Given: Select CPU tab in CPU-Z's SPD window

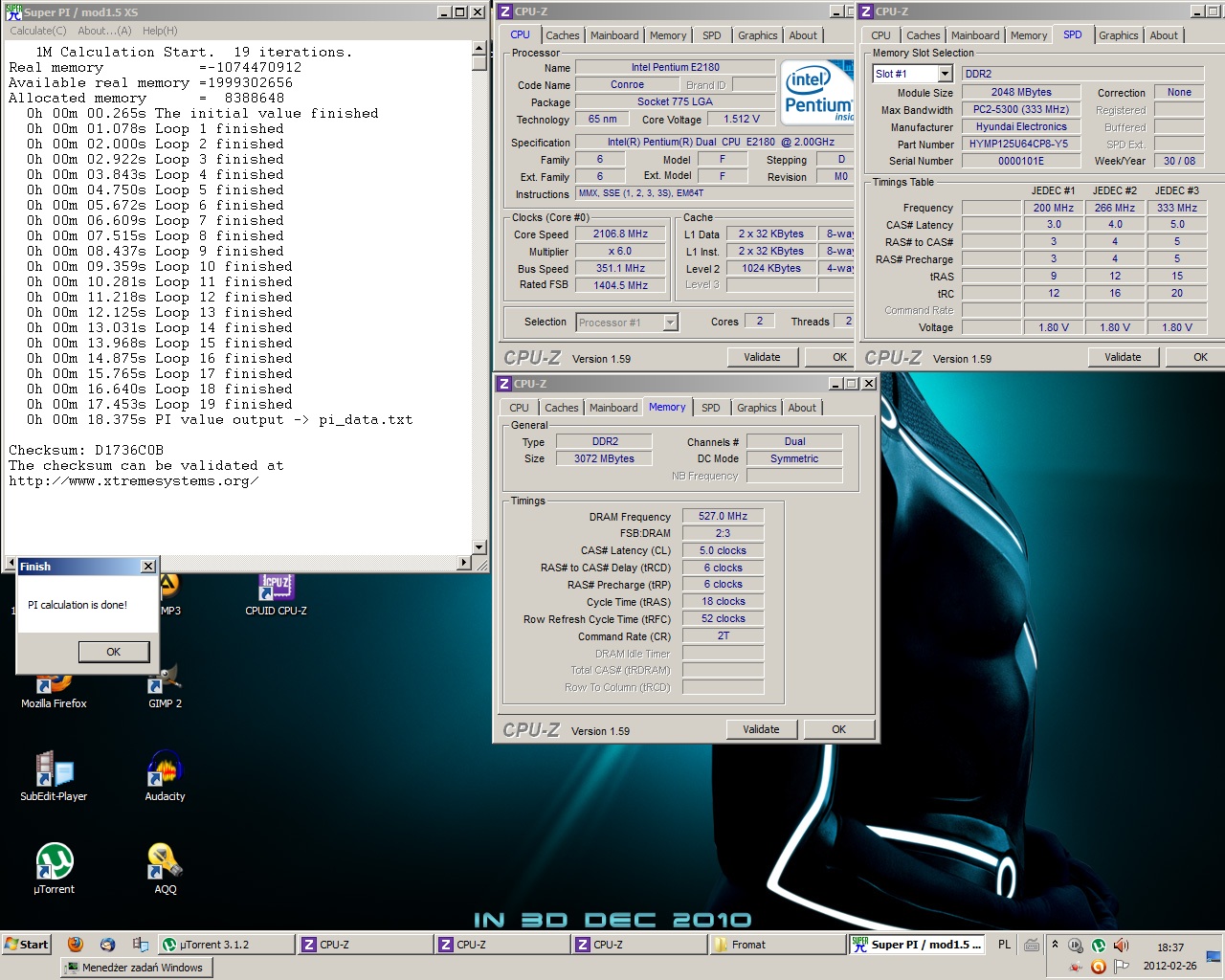Looking at the screenshot, I should tap(880, 35).
